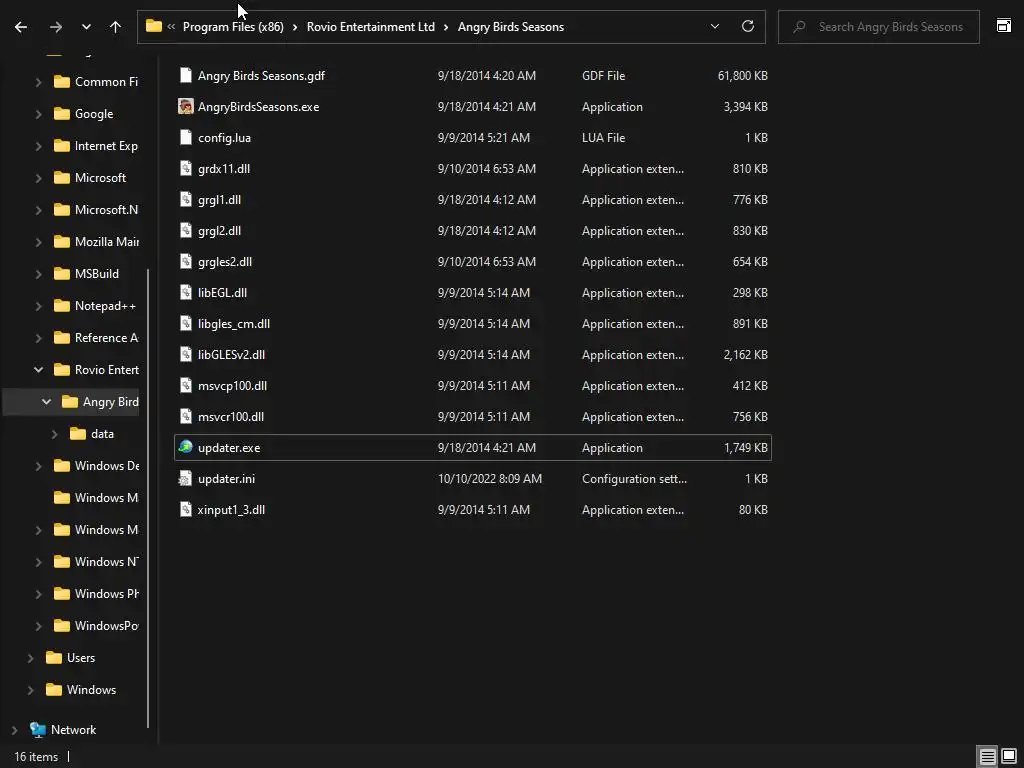Select config.lua file icon

[x=186, y=137]
